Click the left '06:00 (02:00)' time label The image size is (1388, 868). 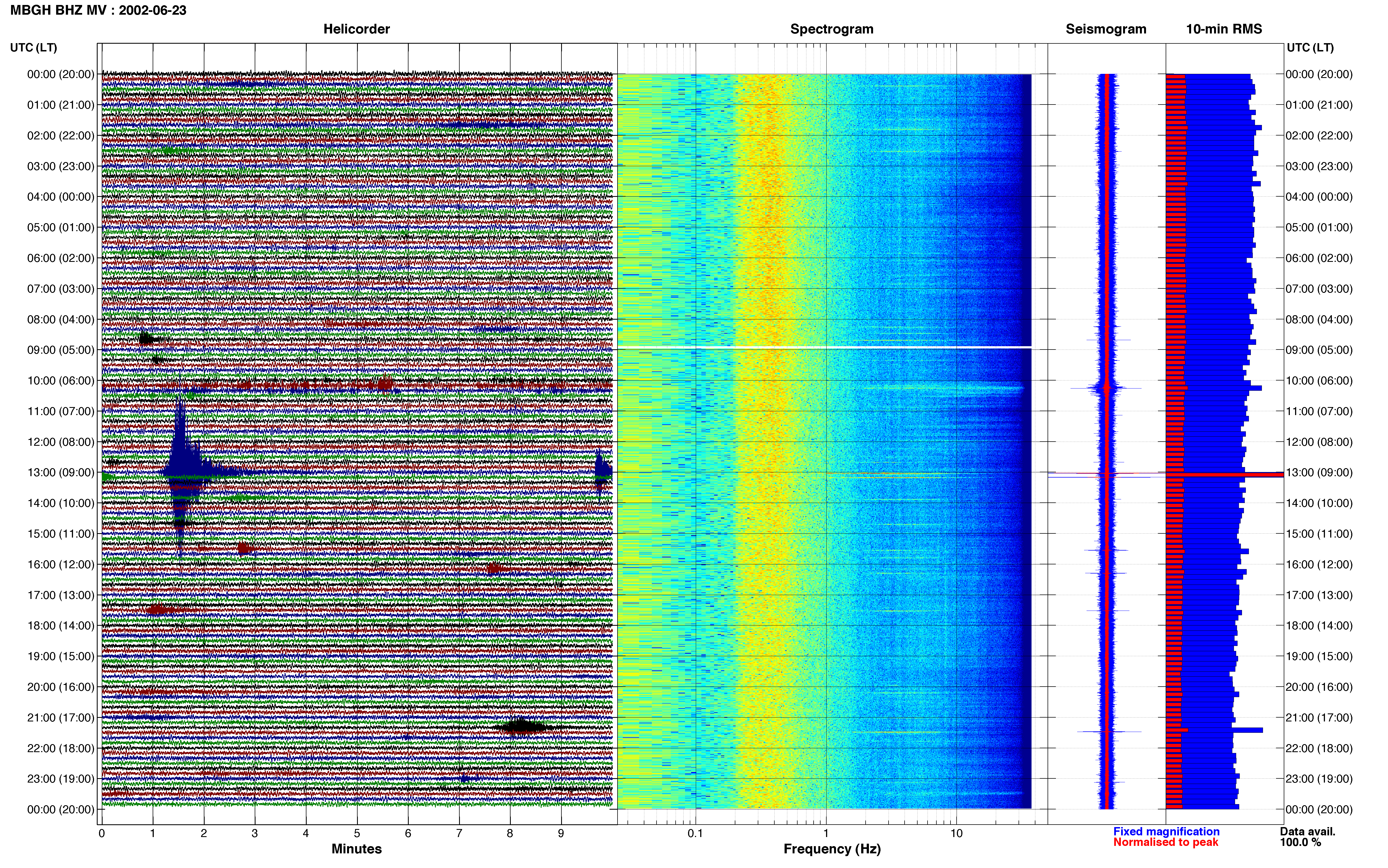pos(61,258)
